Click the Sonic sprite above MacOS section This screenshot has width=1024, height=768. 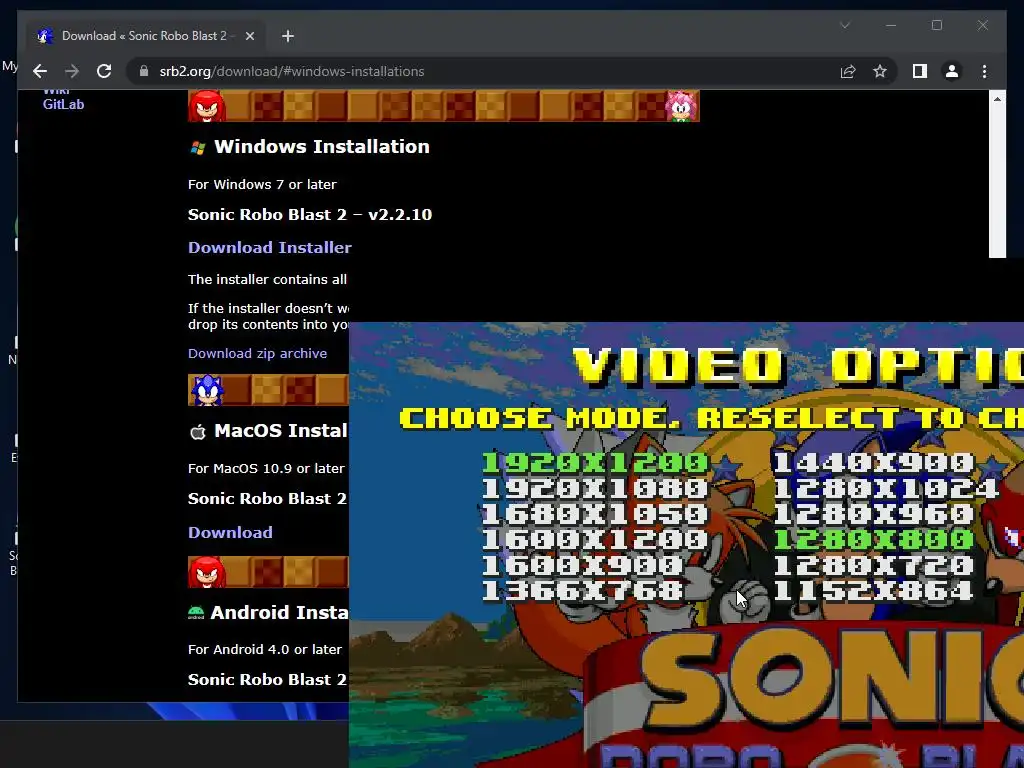point(206,390)
